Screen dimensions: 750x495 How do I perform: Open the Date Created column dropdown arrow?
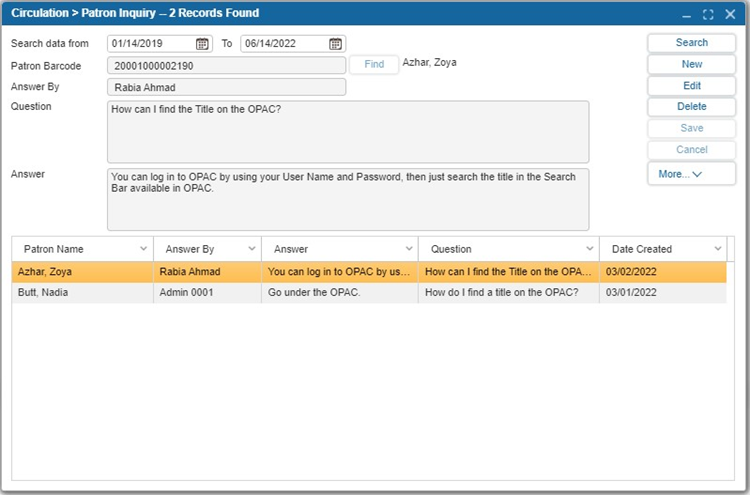718,249
